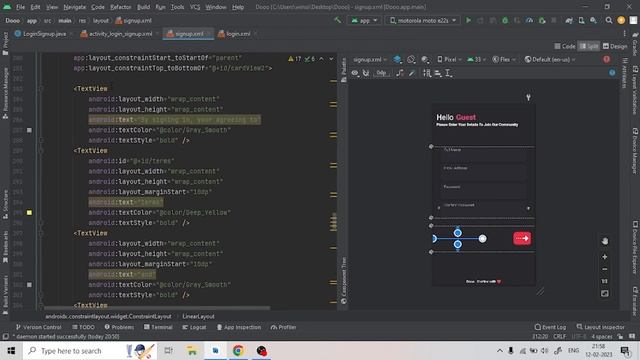This screenshot has width=640, height=360.
Task: Click the zoom to fit screen icon
Action: click(x=604, y=293)
